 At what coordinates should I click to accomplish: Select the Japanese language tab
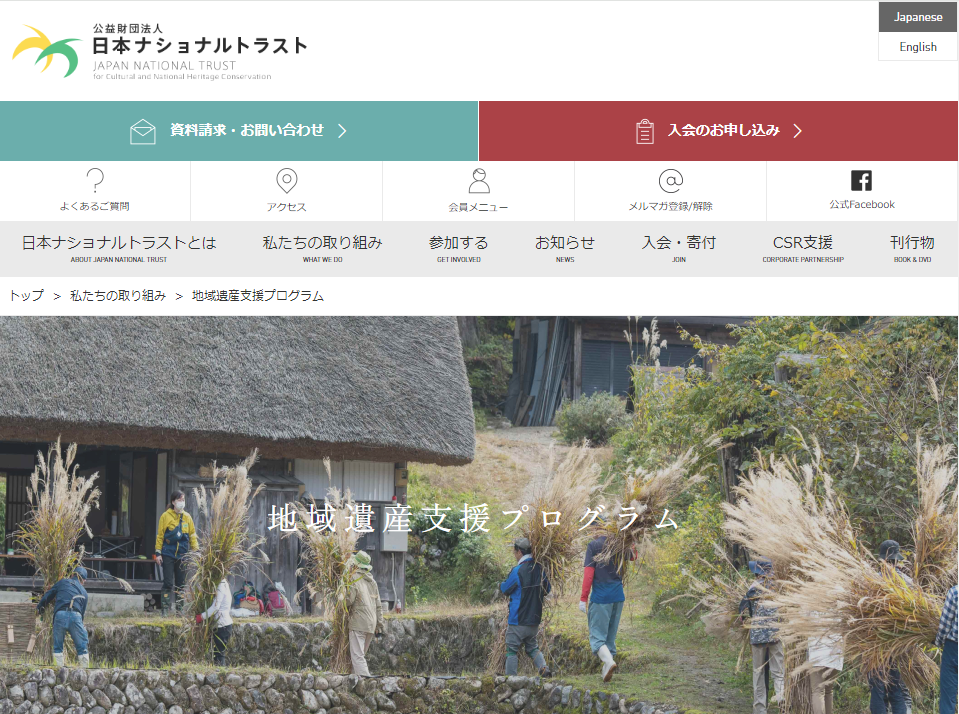[917, 17]
